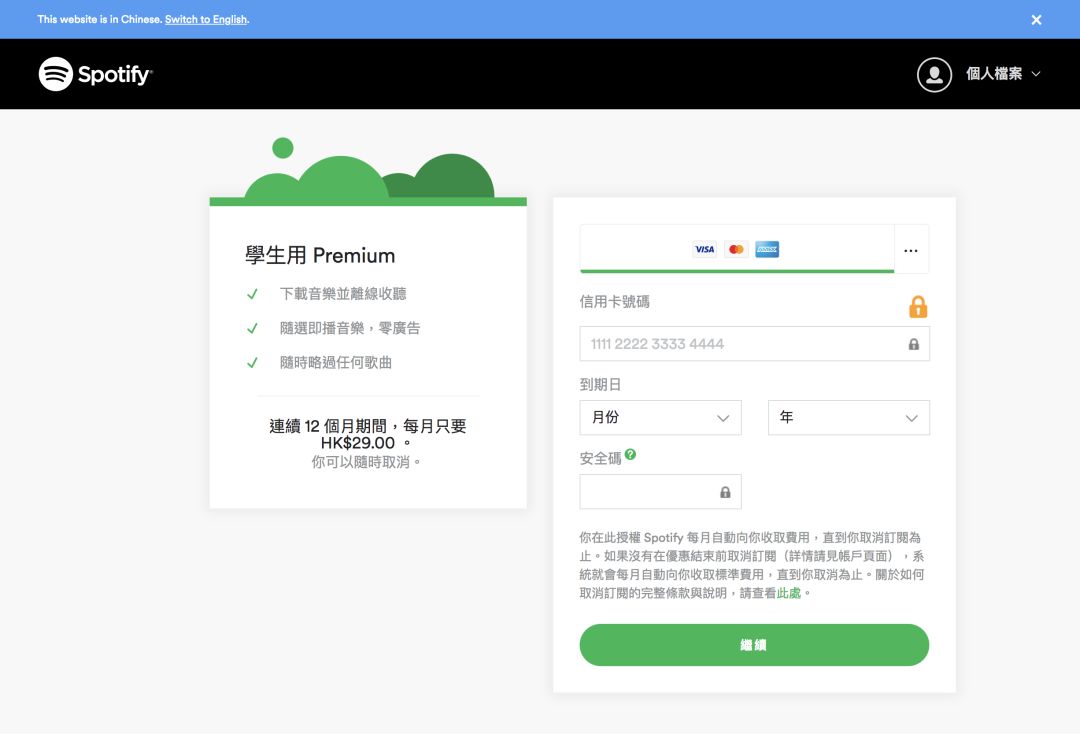Click checkmark beside 隨選即播音樂
Image resolution: width=1080 pixels, height=734 pixels.
pos(252,328)
